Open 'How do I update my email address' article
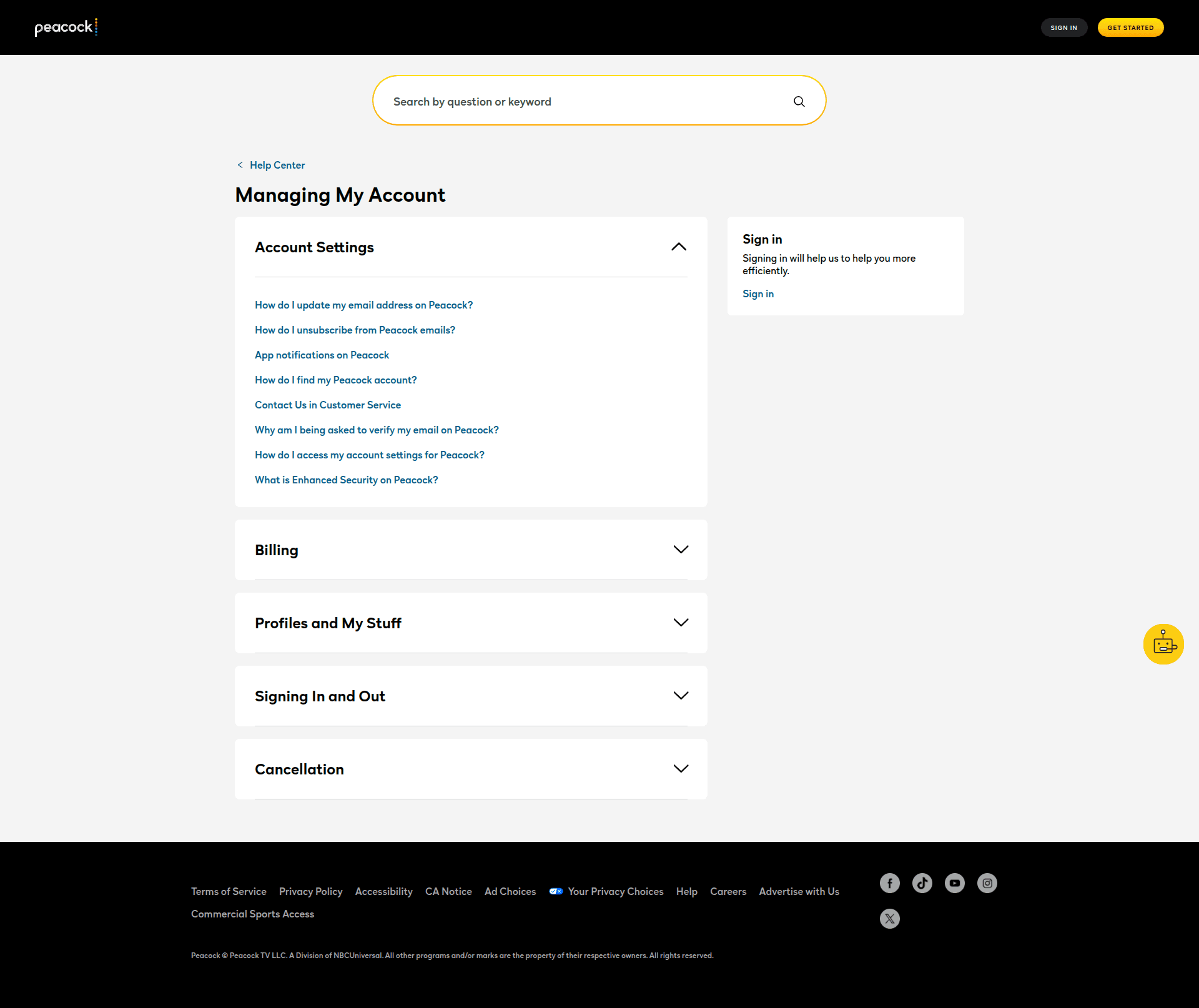 coord(363,305)
